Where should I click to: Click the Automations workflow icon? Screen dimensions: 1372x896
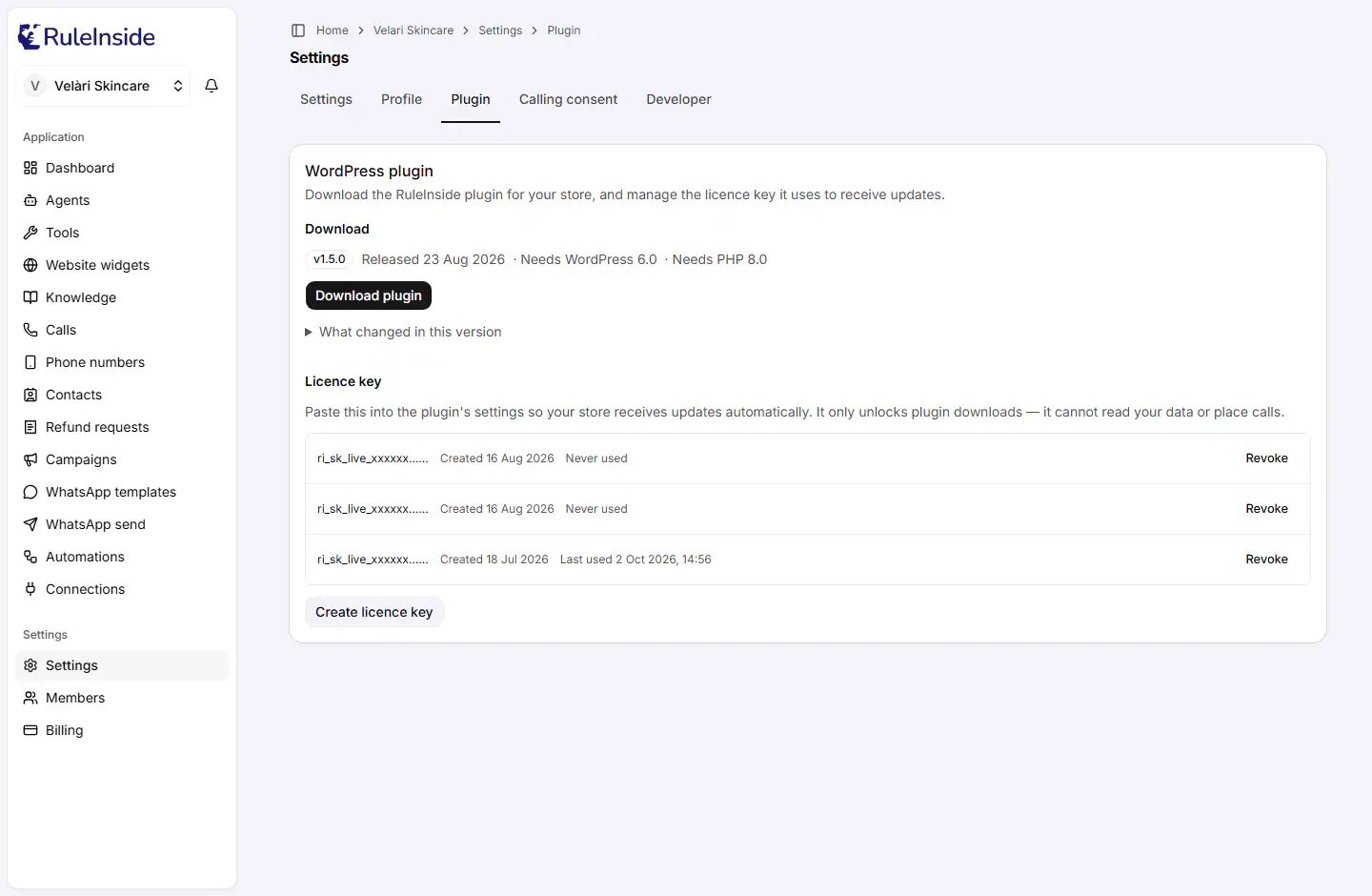(x=30, y=557)
